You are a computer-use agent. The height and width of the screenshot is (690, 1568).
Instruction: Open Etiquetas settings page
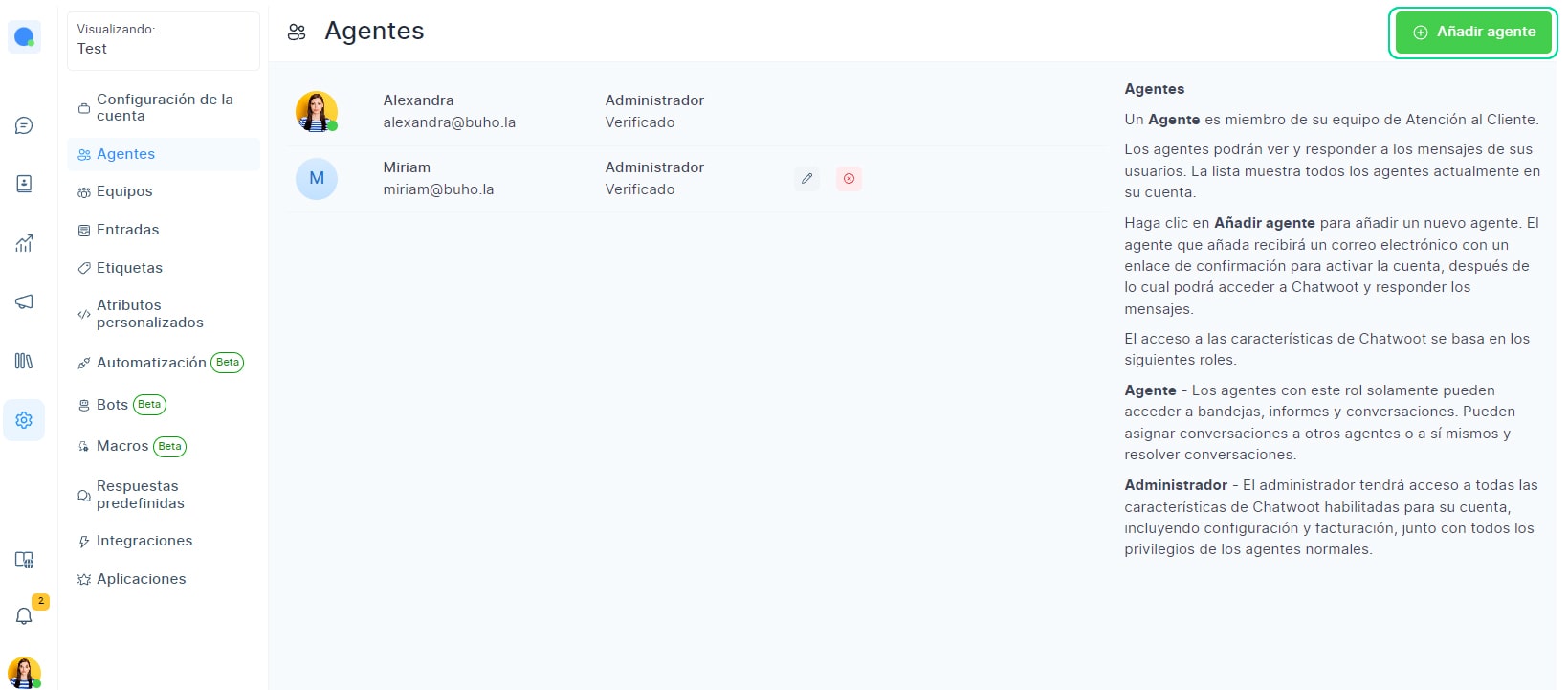tap(129, 268)
